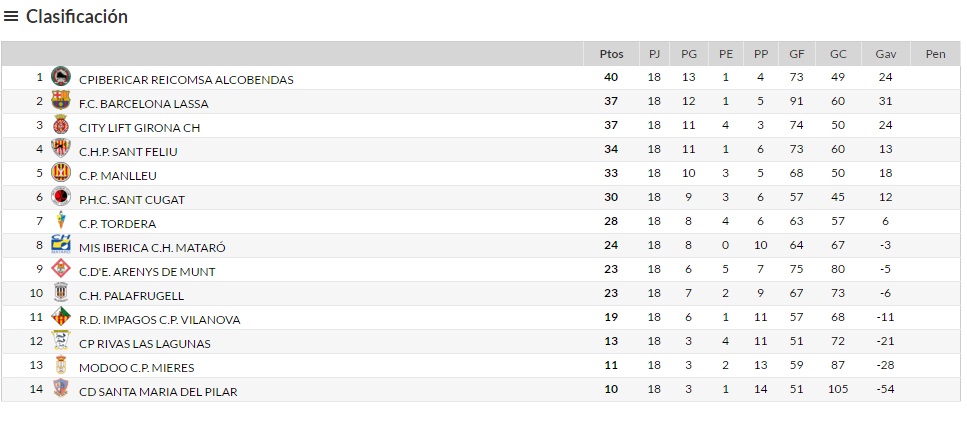Click the Pen column header
Screen dimensions: 967x427
[935, 54]
